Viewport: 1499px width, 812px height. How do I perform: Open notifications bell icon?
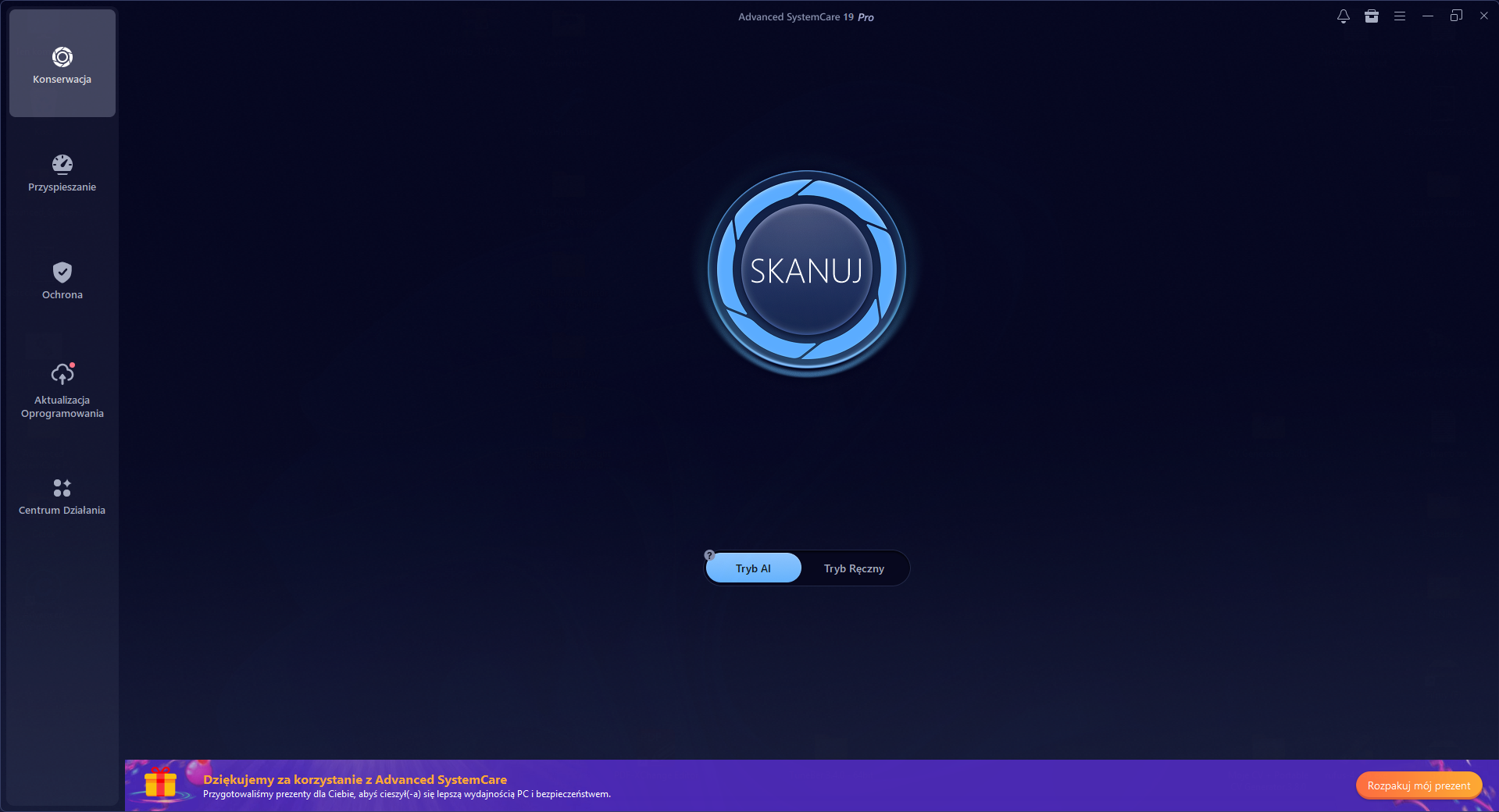(1344, 16)
